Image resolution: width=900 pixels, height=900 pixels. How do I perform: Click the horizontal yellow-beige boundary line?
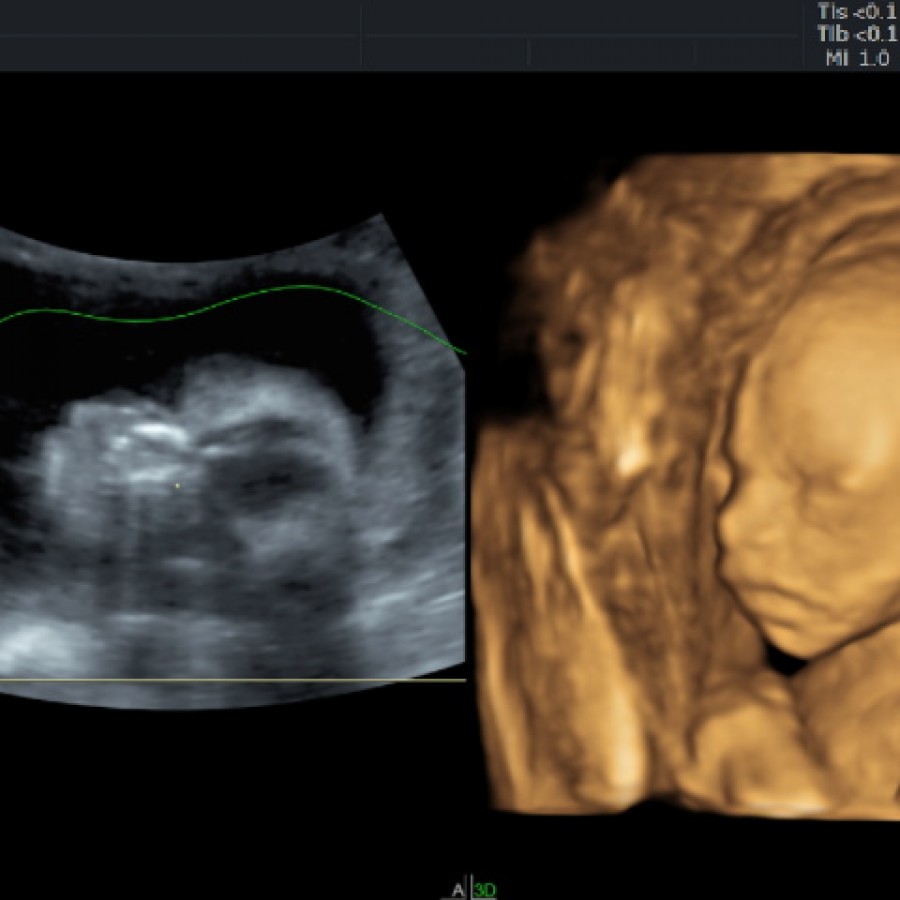(x=232, y=680)
